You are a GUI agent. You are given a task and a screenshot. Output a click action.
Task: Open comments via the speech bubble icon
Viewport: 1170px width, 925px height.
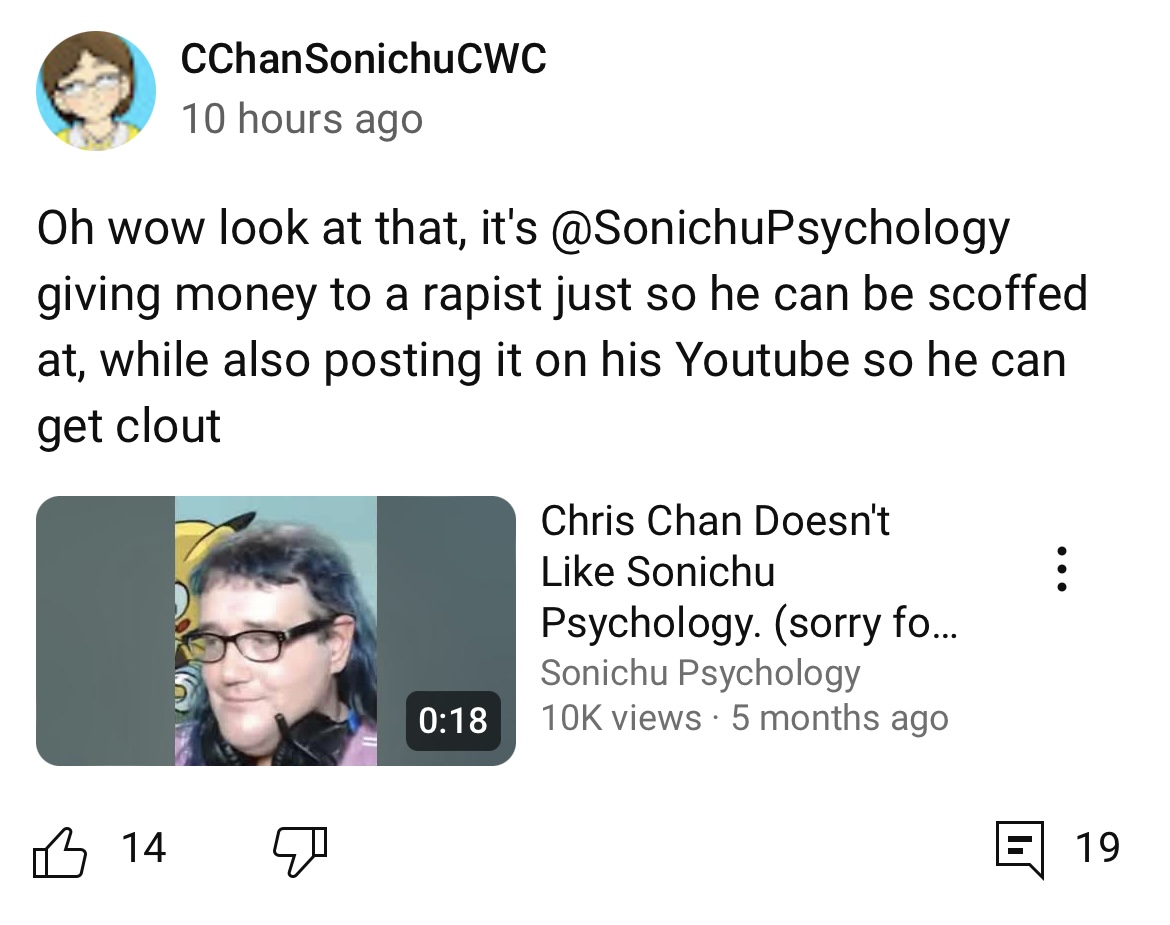[x=1020, y=850]
